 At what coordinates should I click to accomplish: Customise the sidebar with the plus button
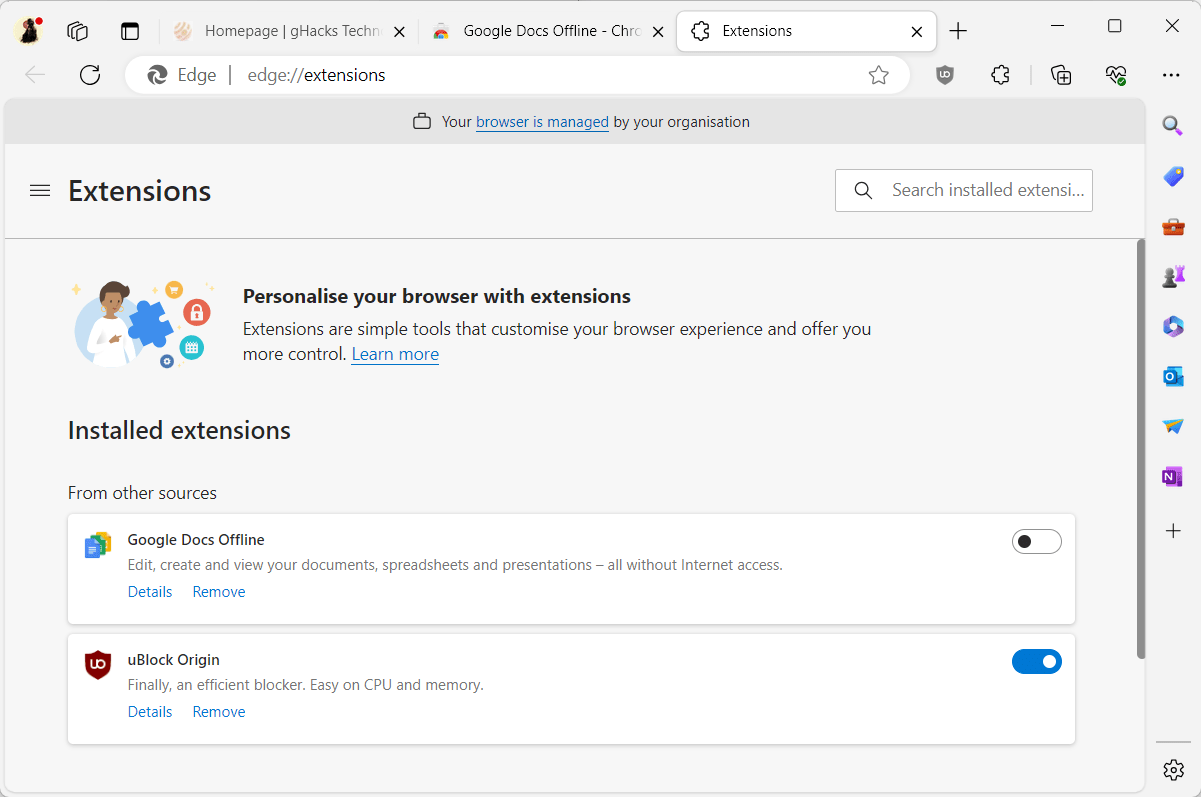point(1172,531)
